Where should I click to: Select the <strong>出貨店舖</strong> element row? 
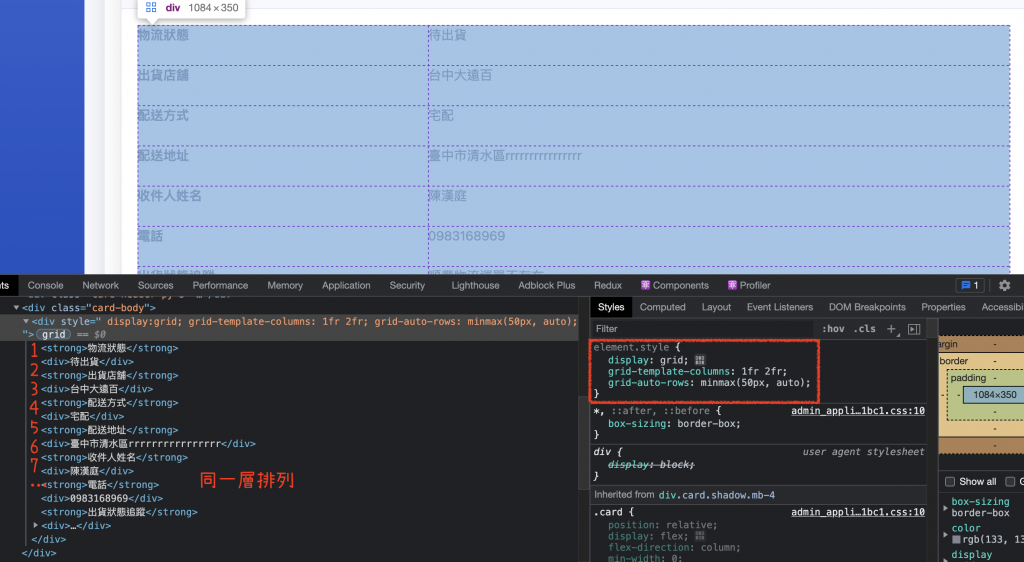pos(110,376)
